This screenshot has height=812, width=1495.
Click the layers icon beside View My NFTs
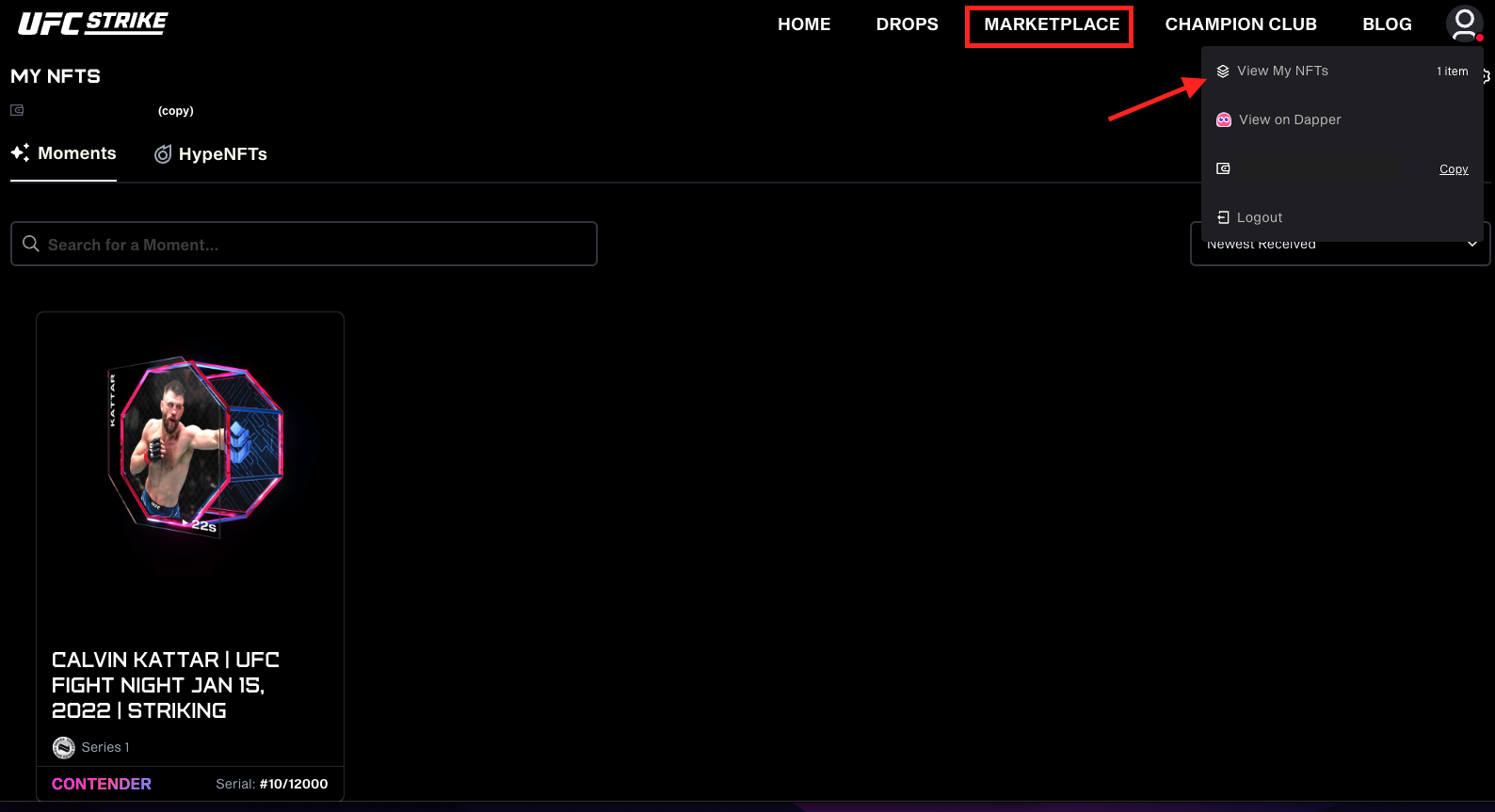pyautogui.click(x=1223, y=72)
